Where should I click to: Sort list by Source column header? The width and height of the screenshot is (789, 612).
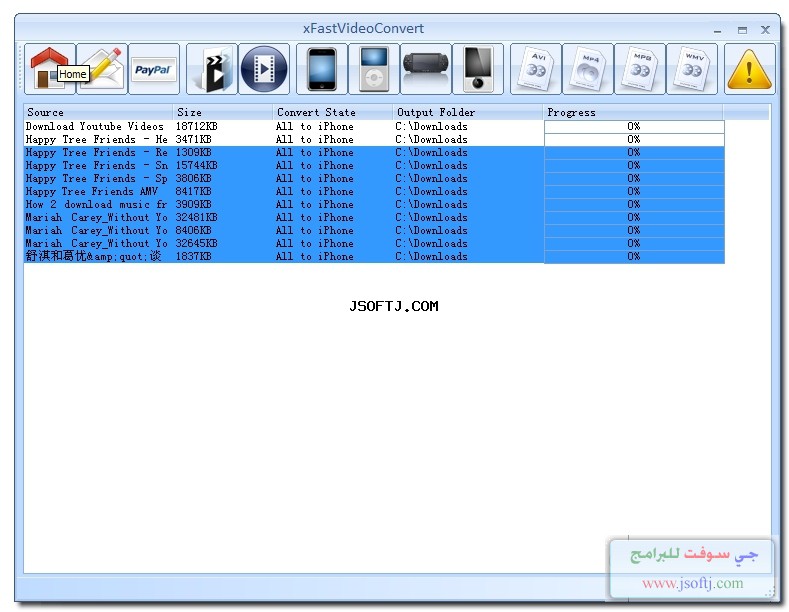98,112
